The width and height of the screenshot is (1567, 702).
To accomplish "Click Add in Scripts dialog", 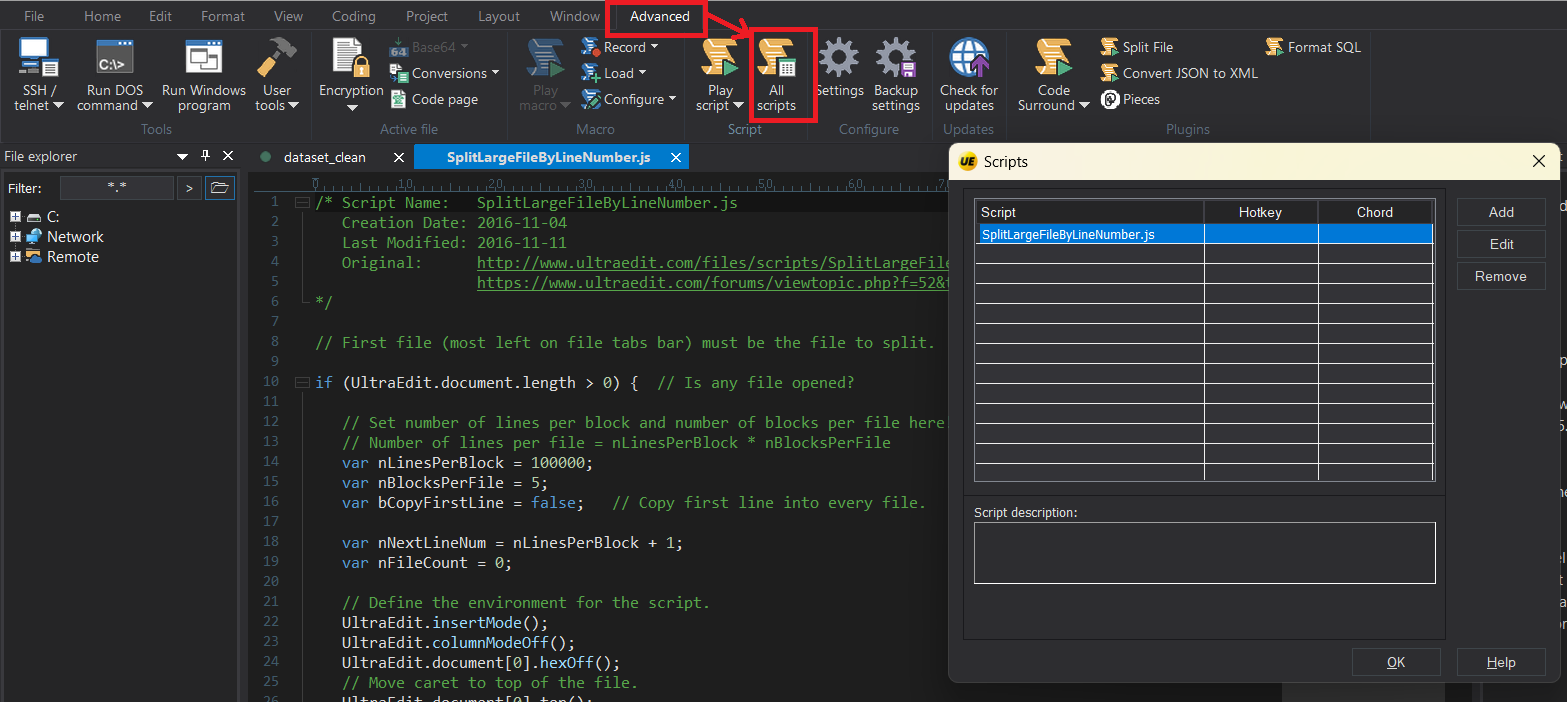I will click(1501, 212).
